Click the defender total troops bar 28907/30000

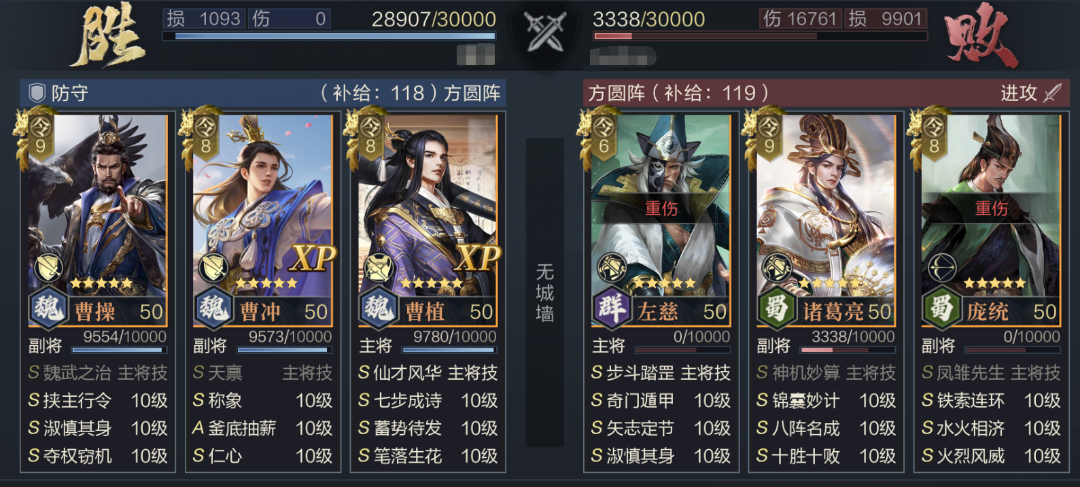pos(329,36)
